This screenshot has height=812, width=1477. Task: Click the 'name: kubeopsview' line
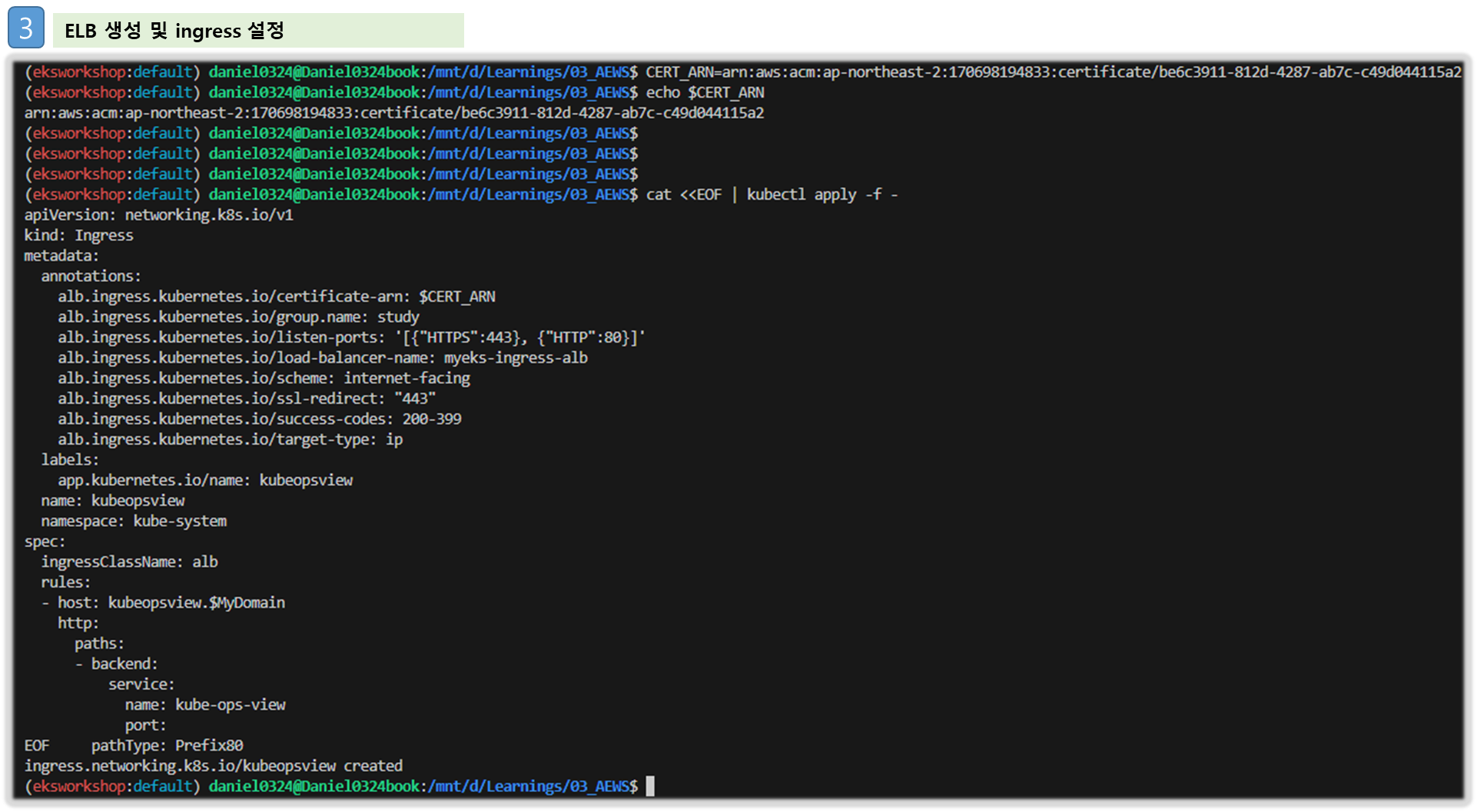click(x=113, y=501)
